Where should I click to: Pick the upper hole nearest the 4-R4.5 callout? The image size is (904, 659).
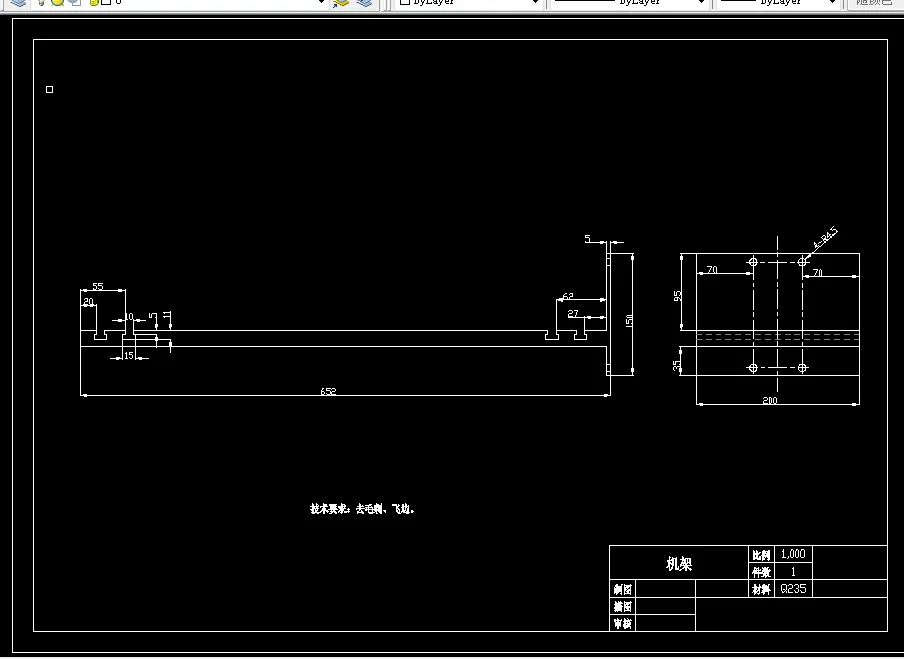pos(802,262)
